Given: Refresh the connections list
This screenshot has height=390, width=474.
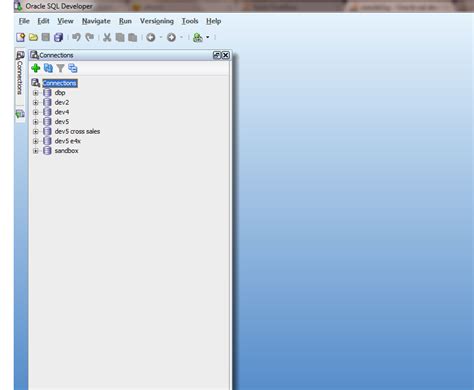Looking at the screenshot, I should tap(48, 68).
